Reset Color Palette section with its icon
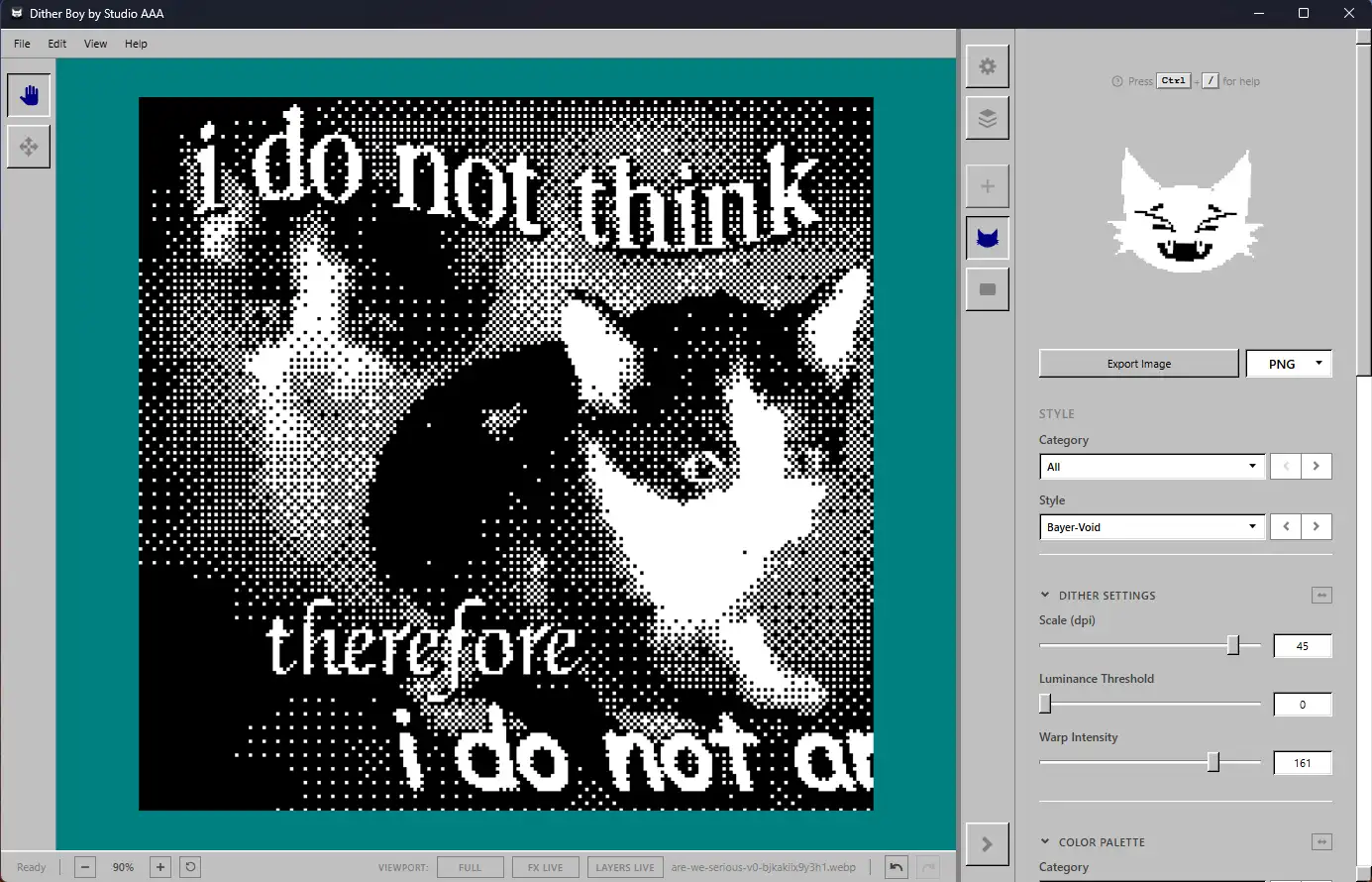The width and height of the screenshot is (1372, 882). point(1321,842)
